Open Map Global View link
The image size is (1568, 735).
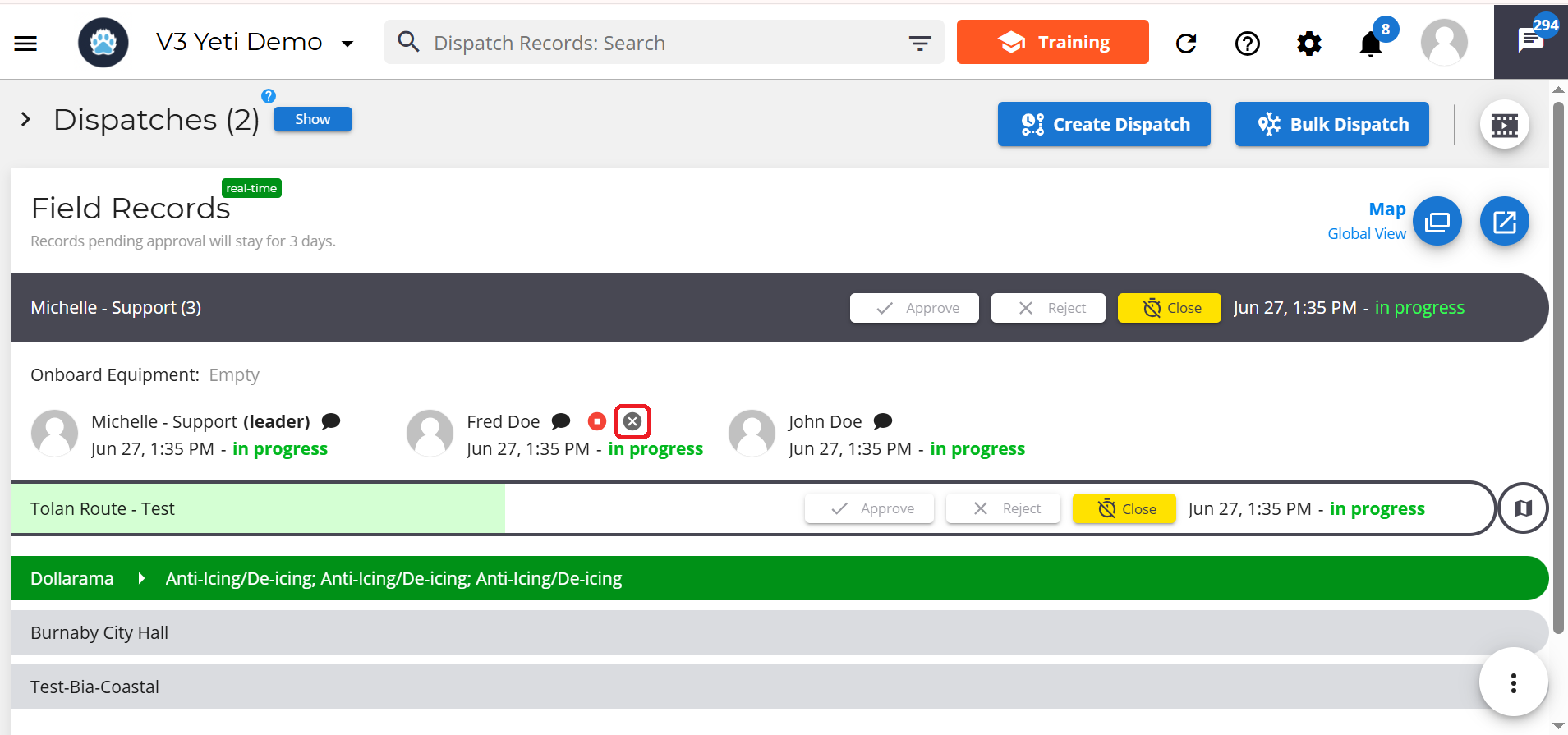(x=1367, y=221)
